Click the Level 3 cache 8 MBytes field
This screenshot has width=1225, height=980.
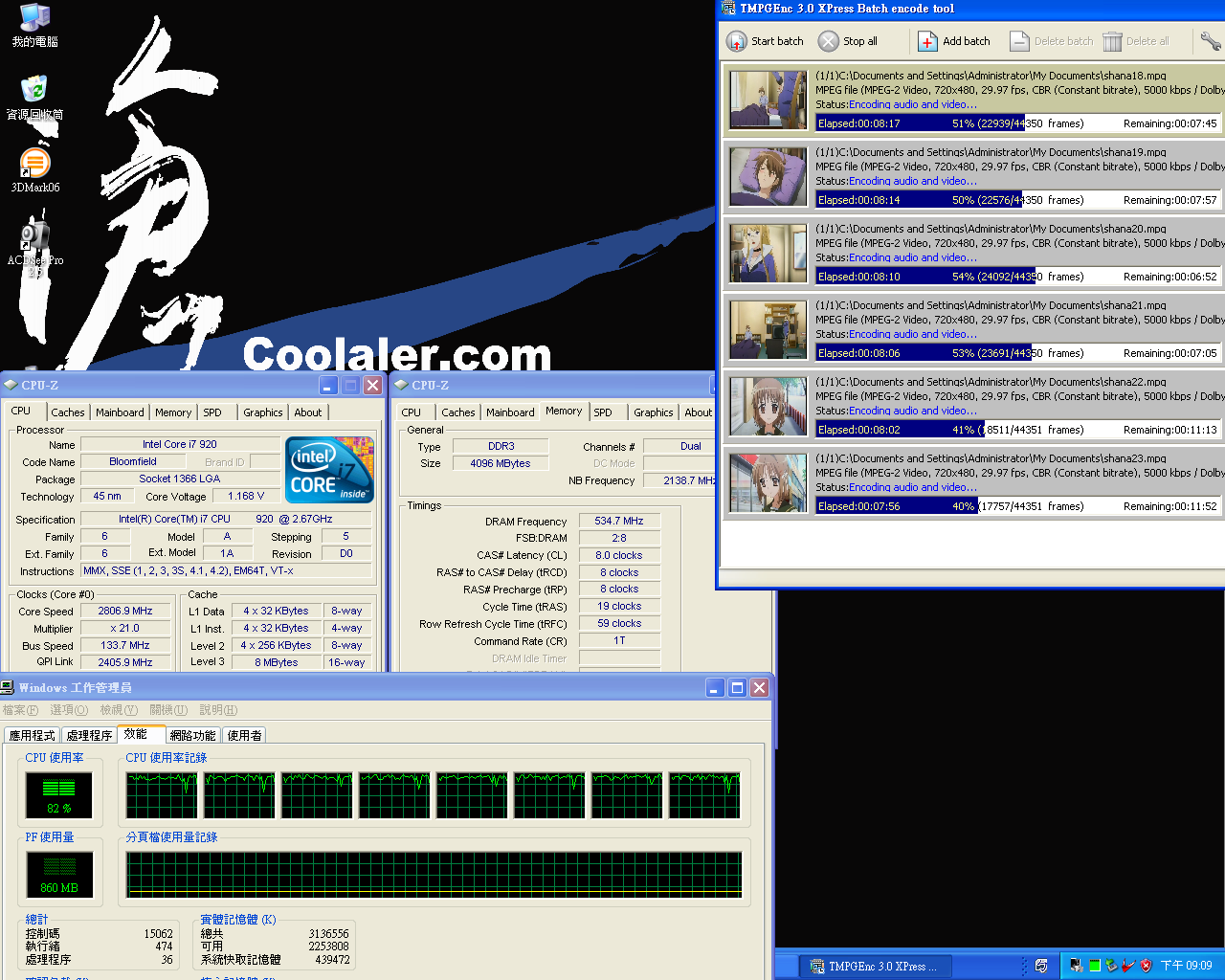coord(277,662)
